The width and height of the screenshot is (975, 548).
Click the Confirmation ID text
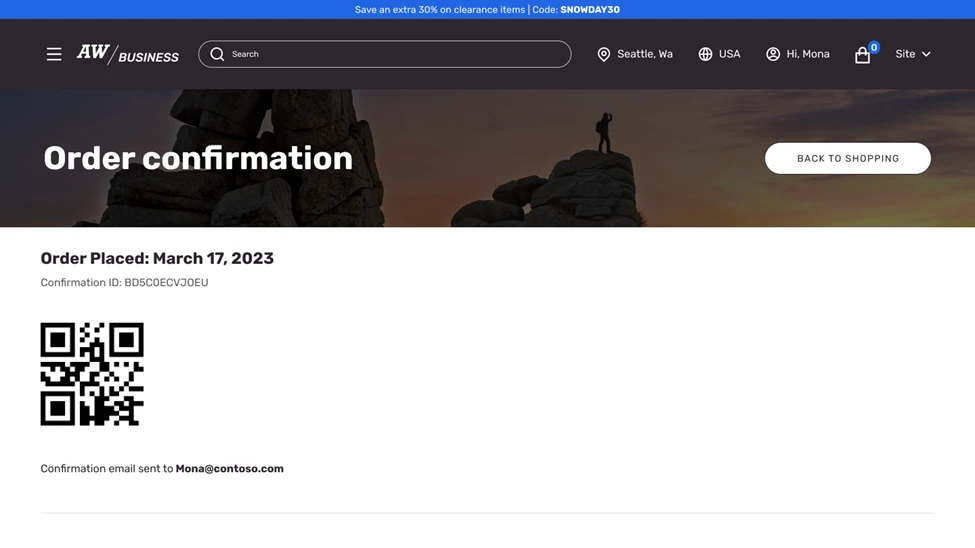(x=124, y=283)
